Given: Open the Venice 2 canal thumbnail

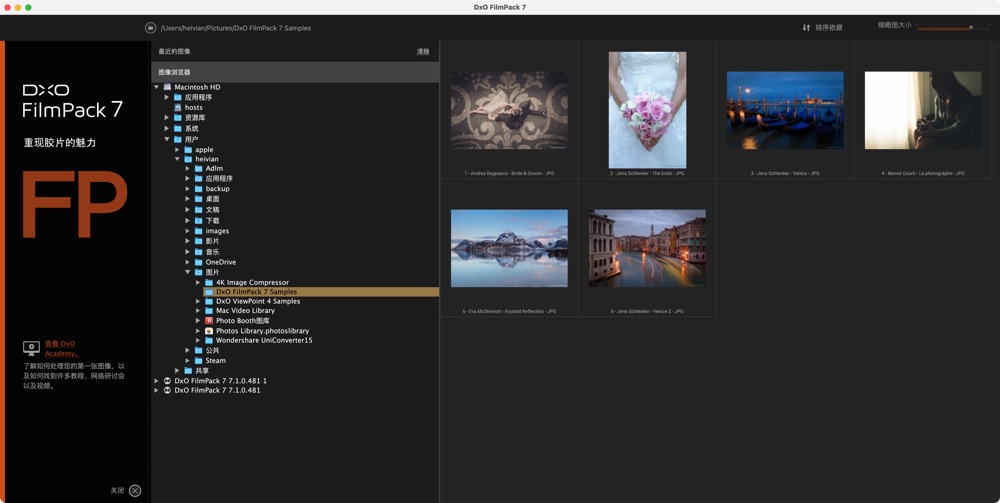Looking at the screenshot, I should click(x=647, y=248).
